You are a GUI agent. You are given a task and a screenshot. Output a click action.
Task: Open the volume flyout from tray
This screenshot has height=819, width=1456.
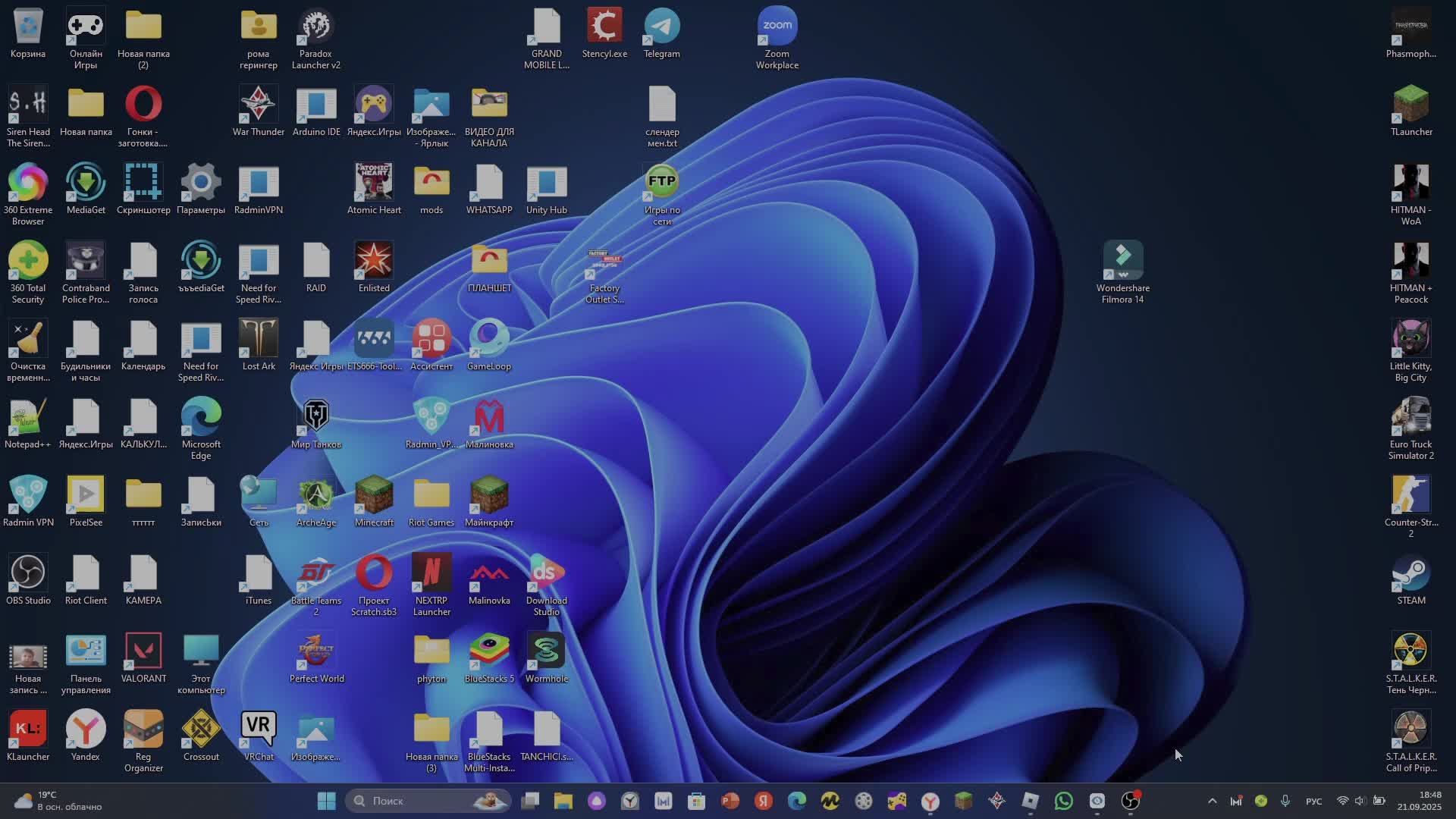(1360, 801)
